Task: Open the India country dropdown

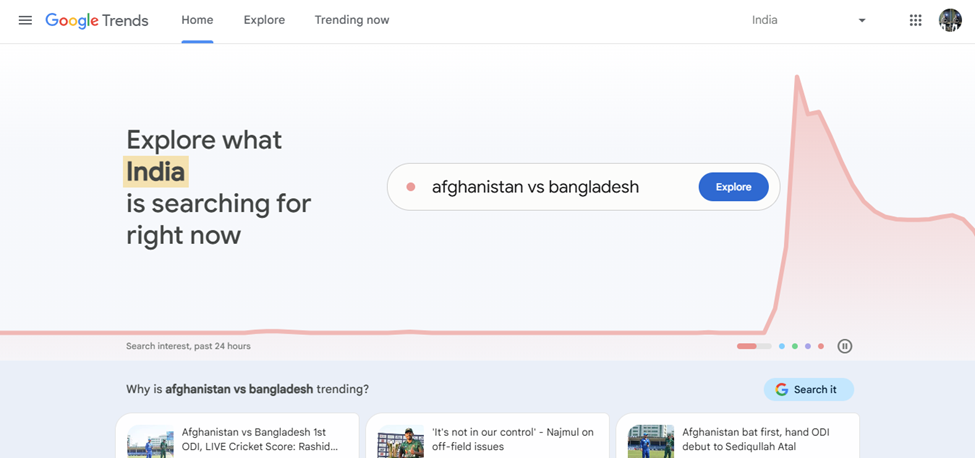Action: [x=808, y=20]
